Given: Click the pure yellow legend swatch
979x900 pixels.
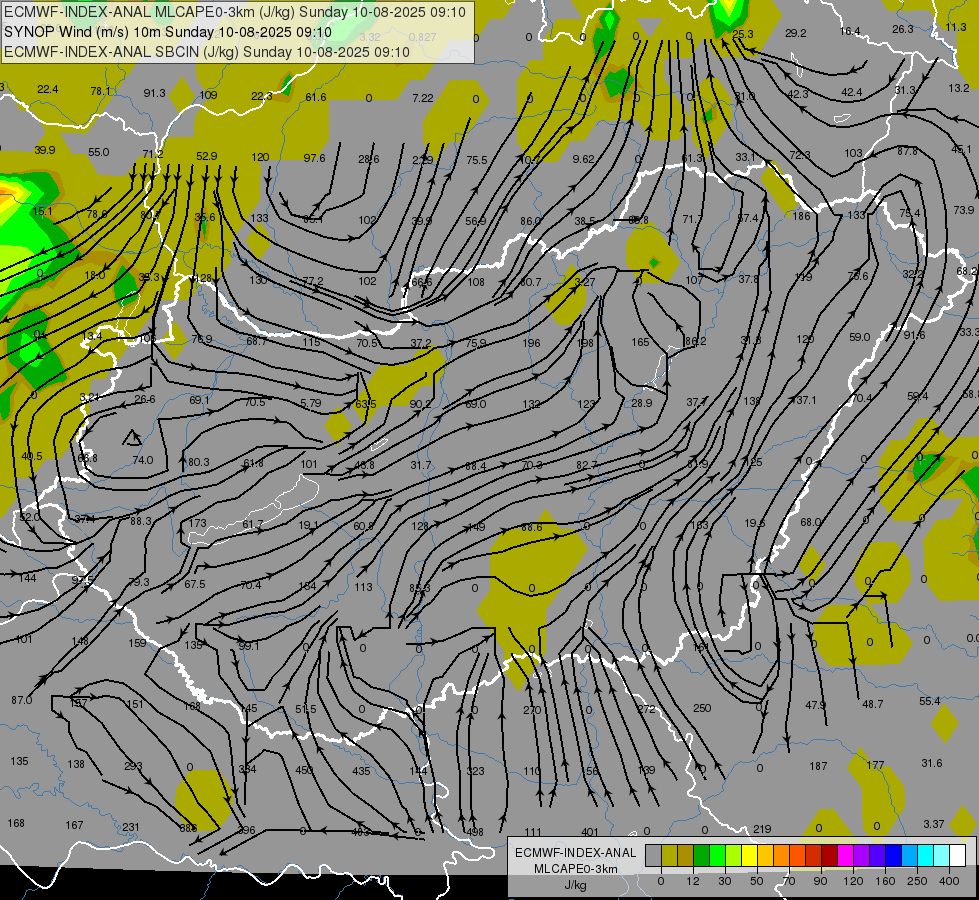Looking at the screenshot, I should (x=749, y=855).
